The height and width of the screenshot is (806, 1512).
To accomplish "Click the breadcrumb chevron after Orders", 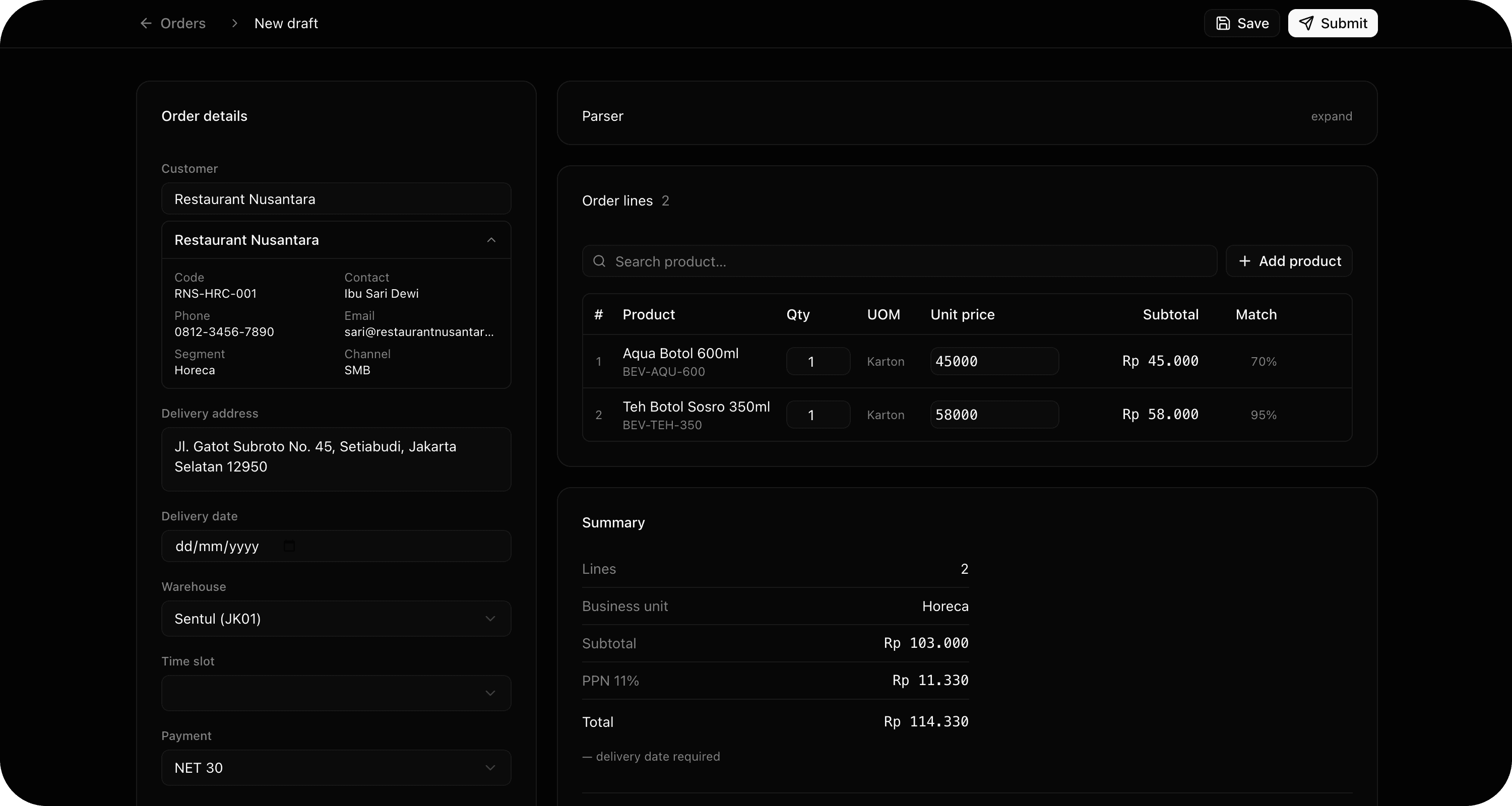I will click(235, 24).
